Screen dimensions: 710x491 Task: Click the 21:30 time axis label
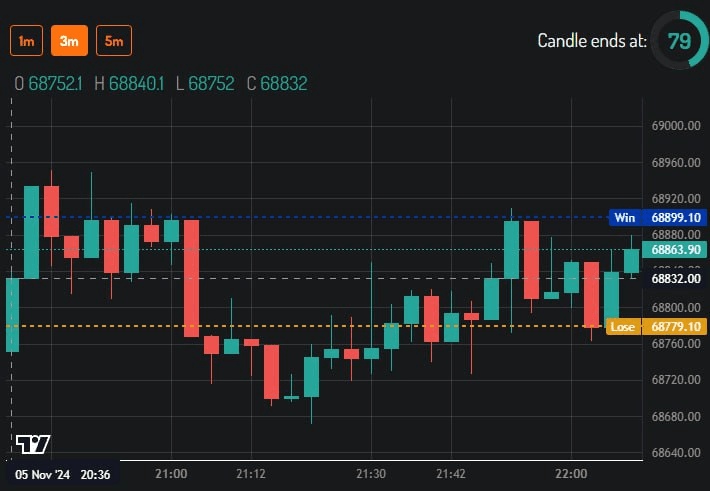click(x=371, y=474)
